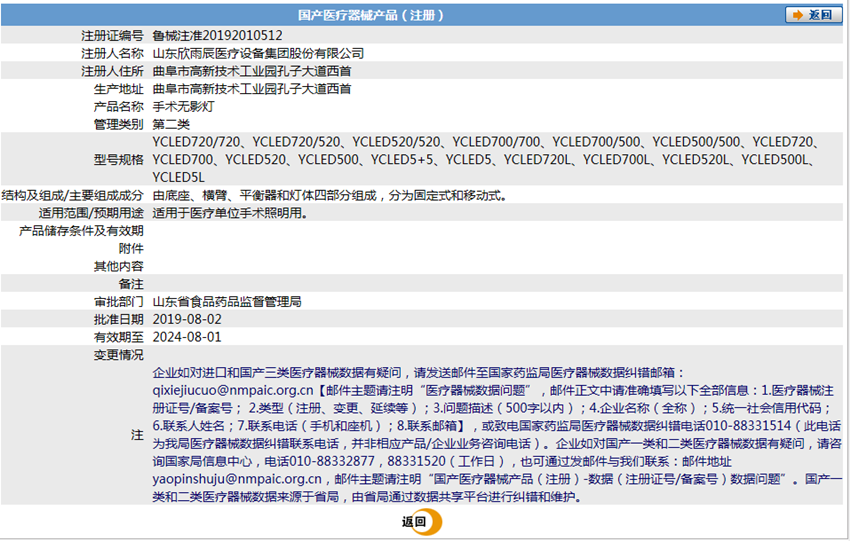Click the 结构及组成/主要组成成分 label

(x=73, y=196)
